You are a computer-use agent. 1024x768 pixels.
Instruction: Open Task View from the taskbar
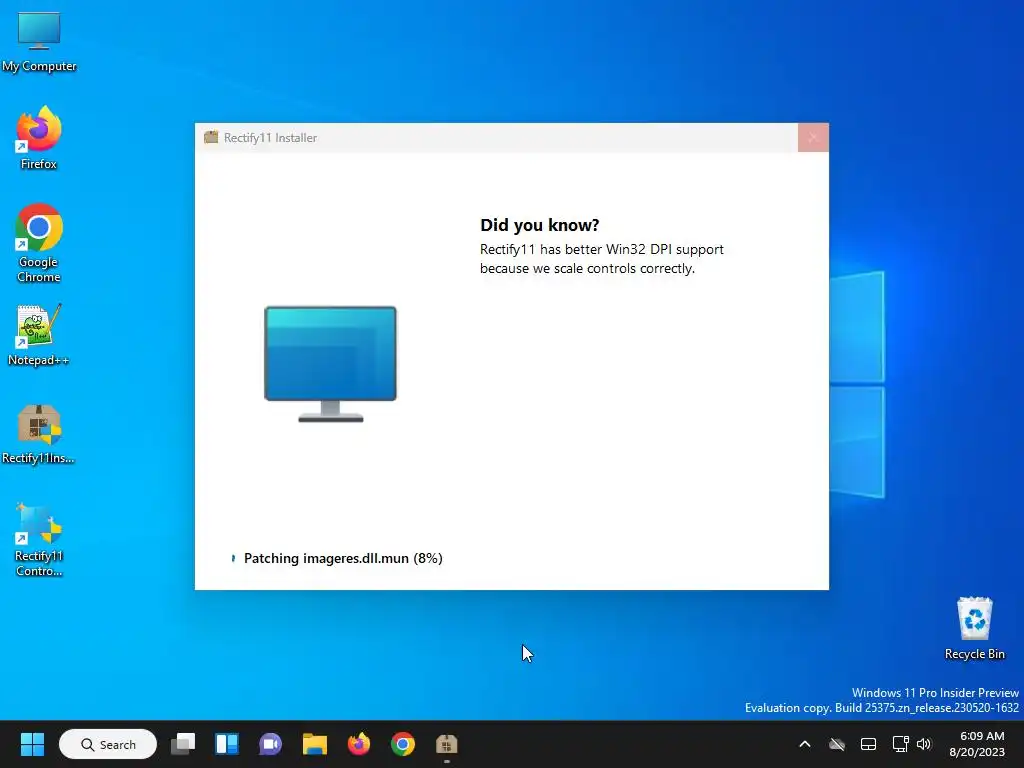[183, 744]
